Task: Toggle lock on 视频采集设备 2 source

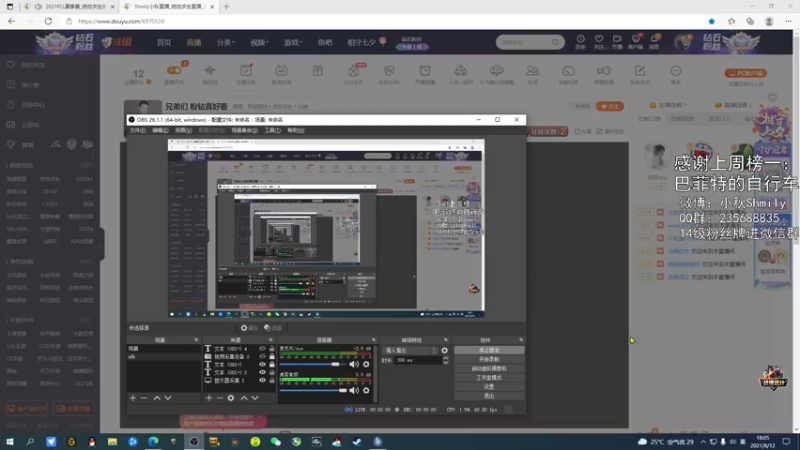Action: pos(271,357)
